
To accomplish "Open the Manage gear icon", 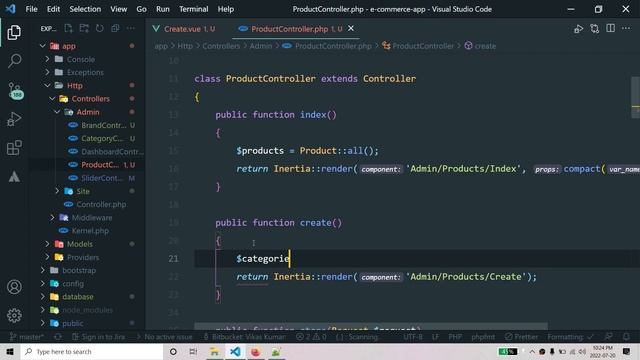I will [x=14, y=315].
